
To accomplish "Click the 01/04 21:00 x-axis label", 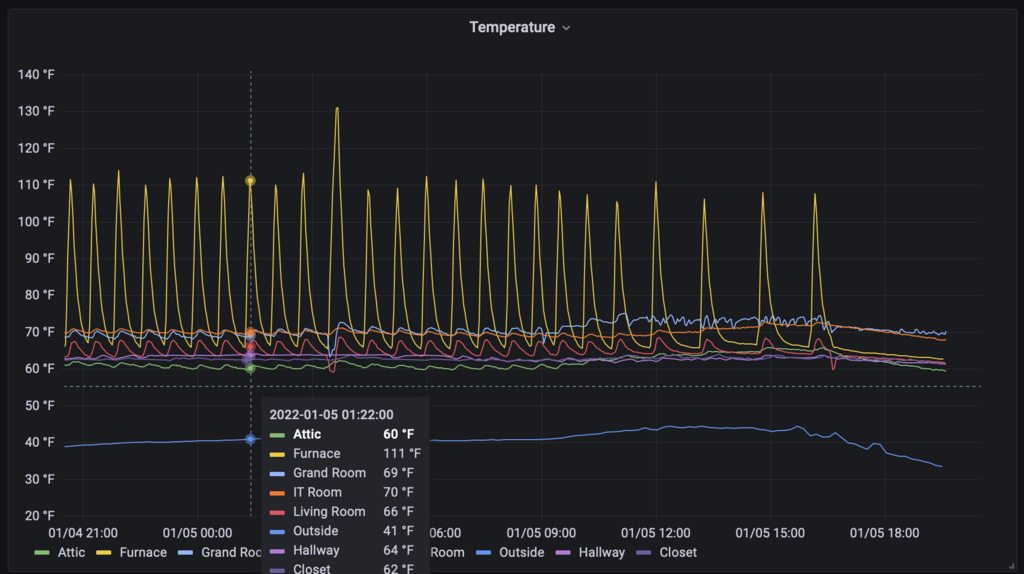I will (83, 533).
